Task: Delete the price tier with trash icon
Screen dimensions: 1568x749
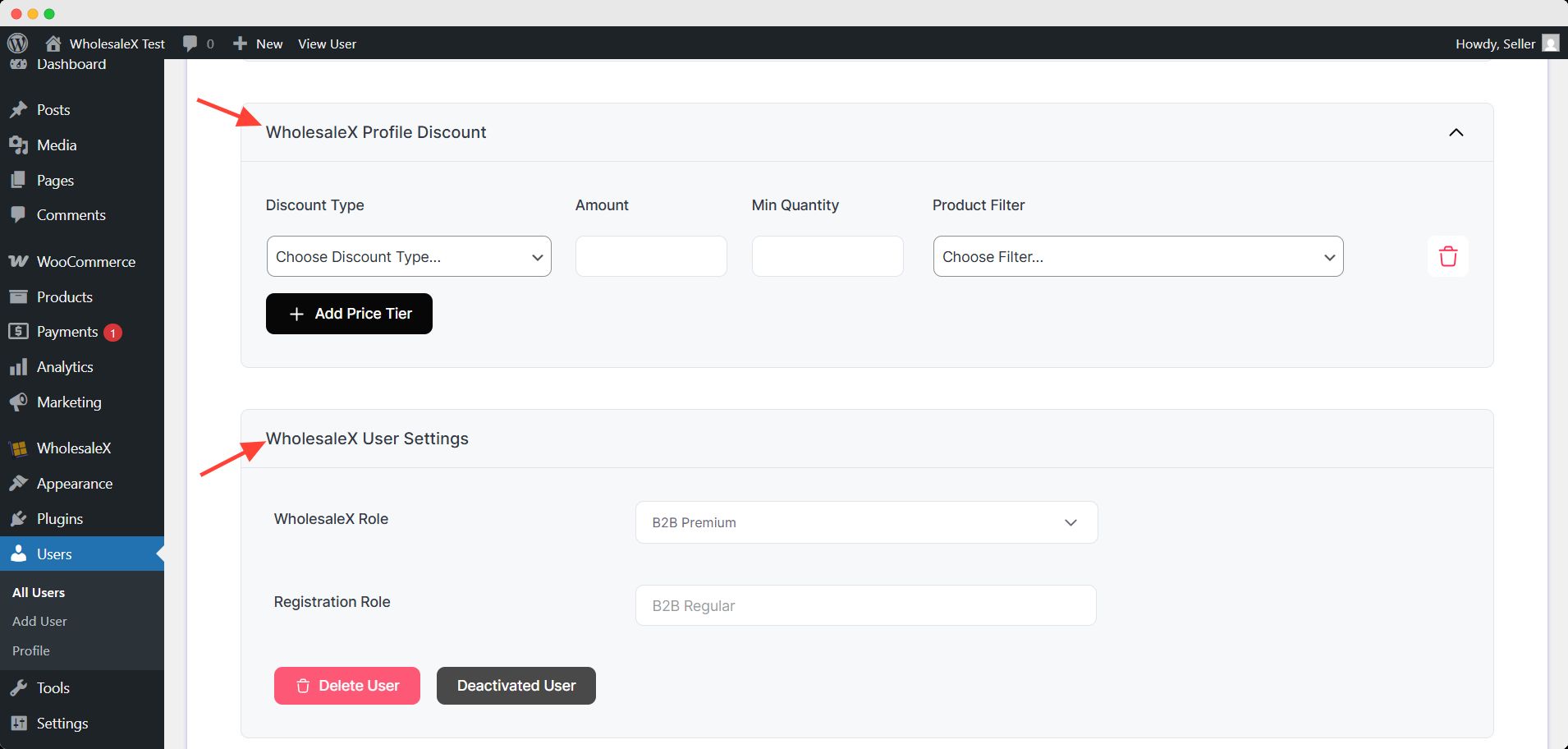Action: [1448, 256]
